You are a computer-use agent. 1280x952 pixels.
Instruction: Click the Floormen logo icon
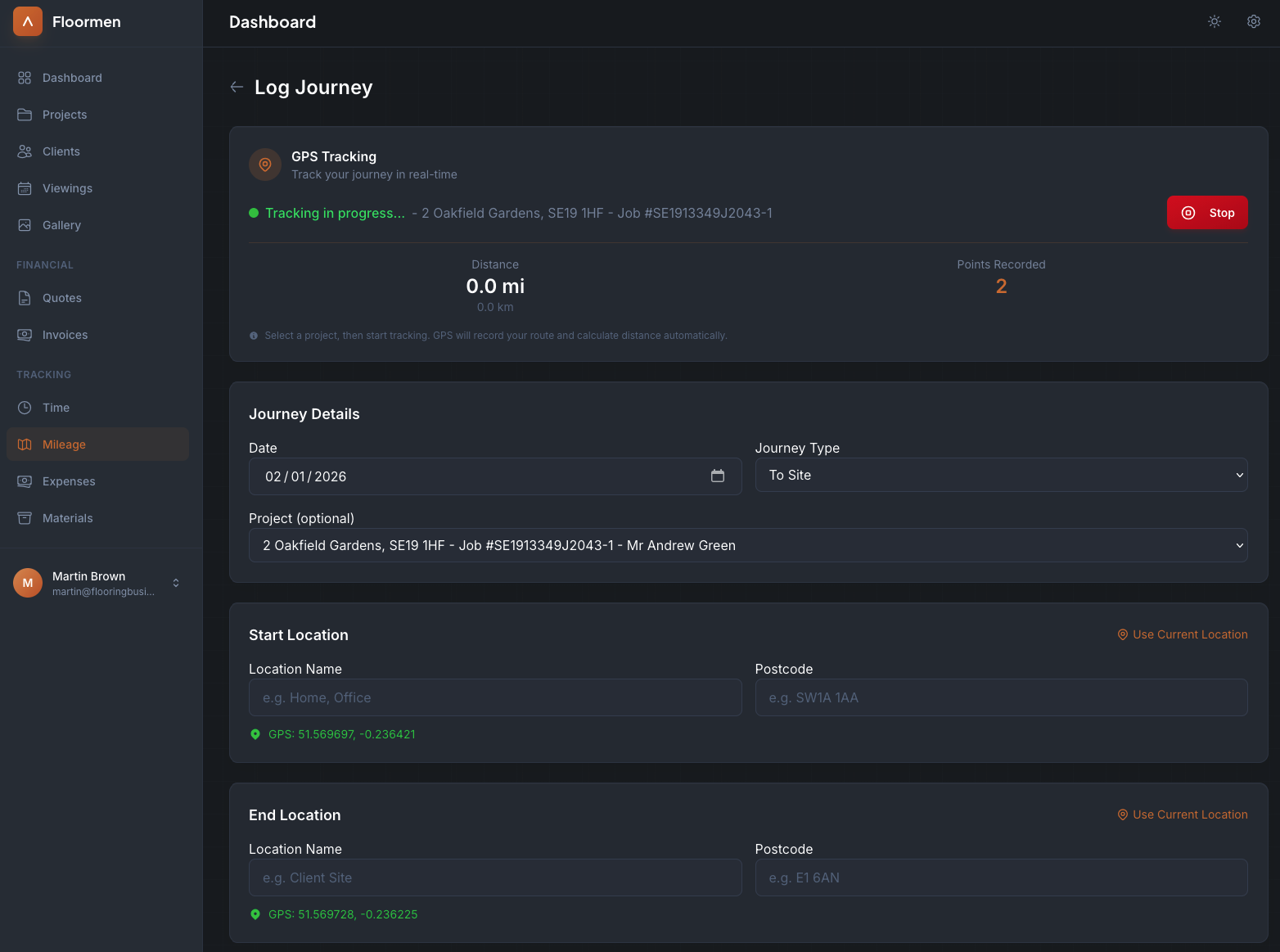point(28,21)
